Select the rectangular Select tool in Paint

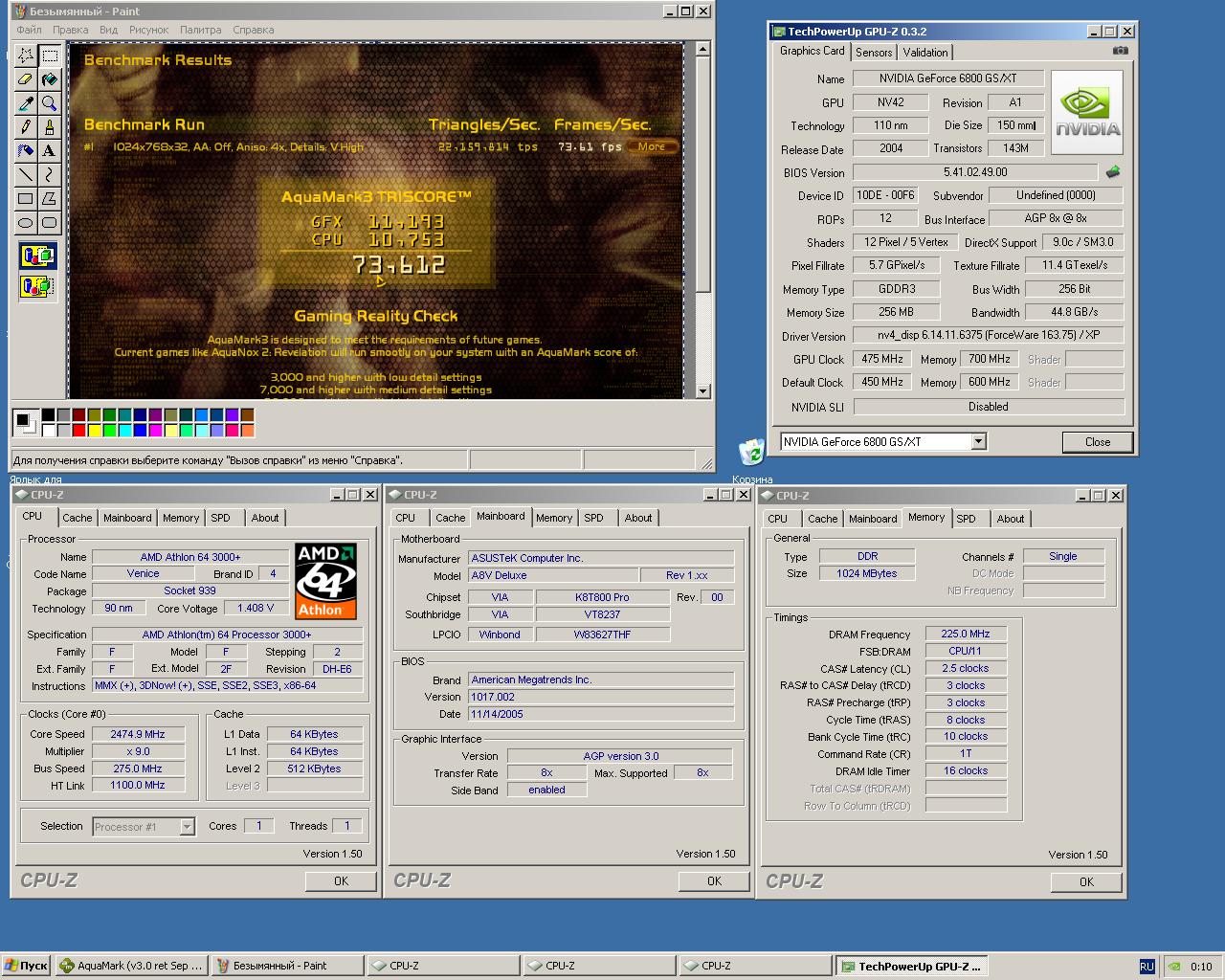pos(50,56)
